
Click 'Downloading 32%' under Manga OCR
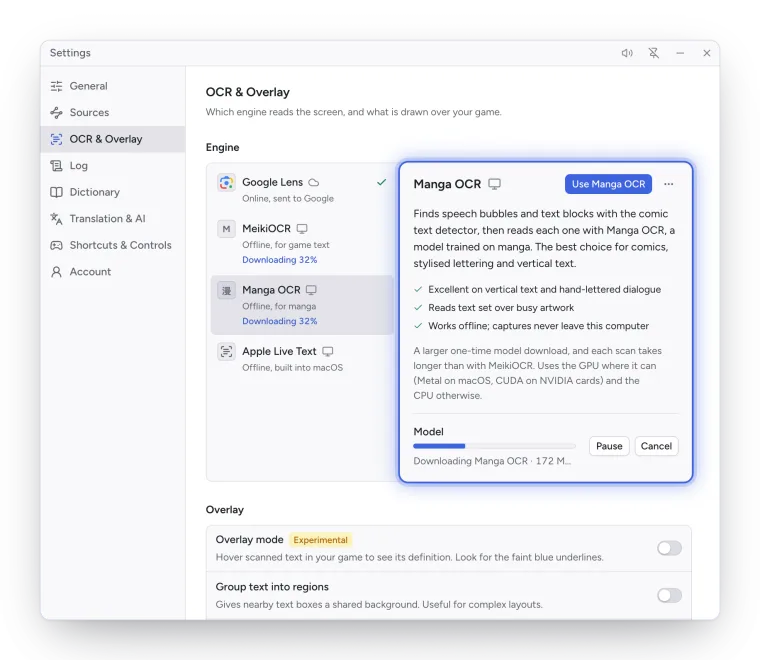(x=280, y=321)
